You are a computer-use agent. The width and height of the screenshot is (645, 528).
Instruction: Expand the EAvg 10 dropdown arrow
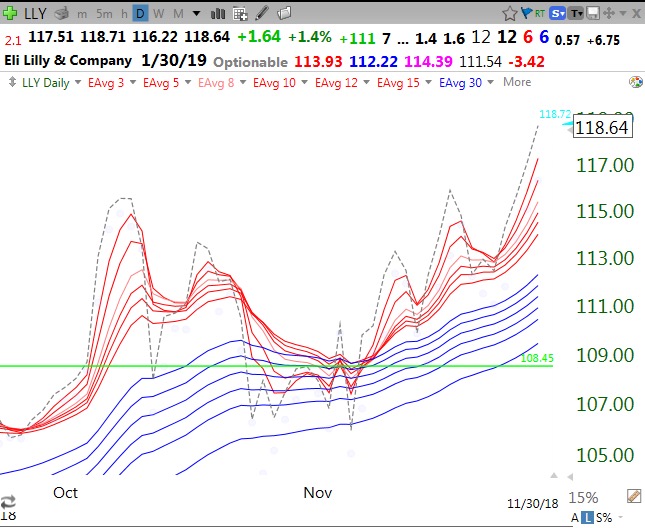click(304, 82)
